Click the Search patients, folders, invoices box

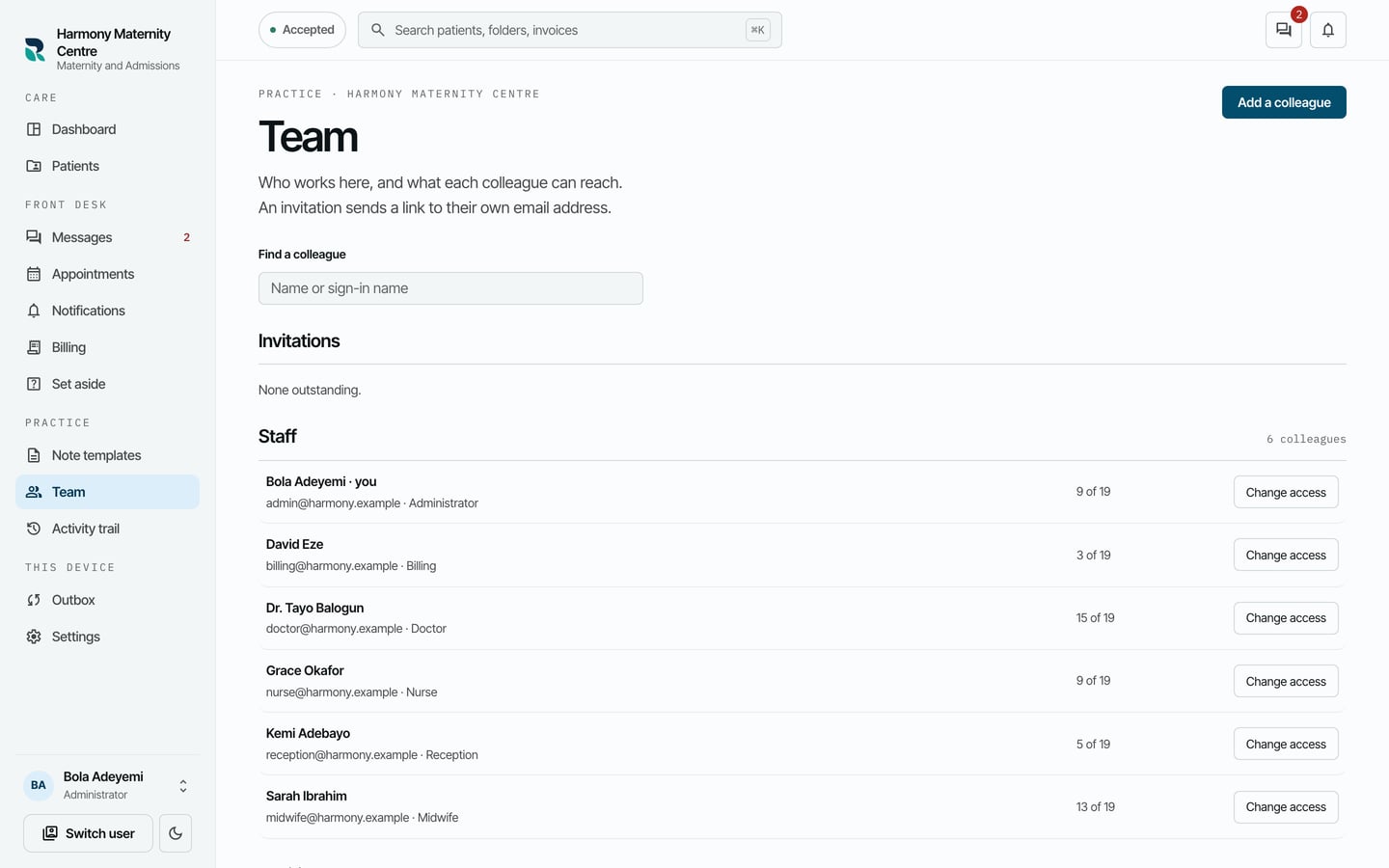coord(570,30)
